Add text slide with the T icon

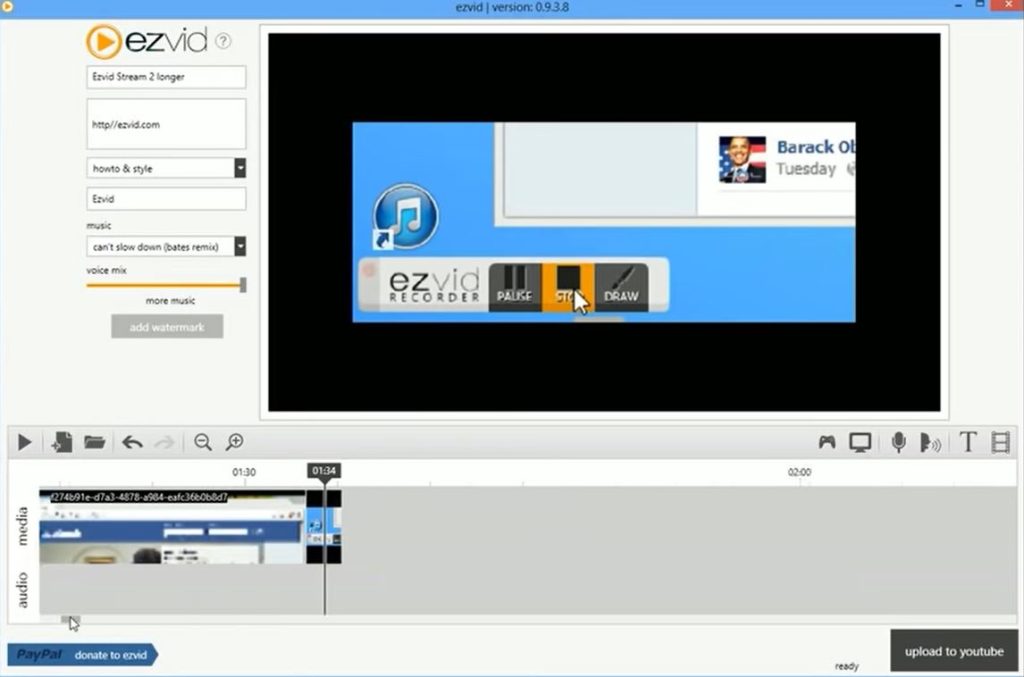tap(968, 442)
